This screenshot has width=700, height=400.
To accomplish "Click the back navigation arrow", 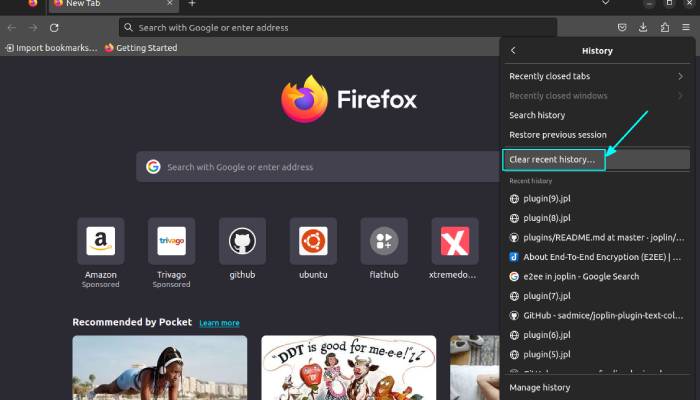I will point(12,28).
